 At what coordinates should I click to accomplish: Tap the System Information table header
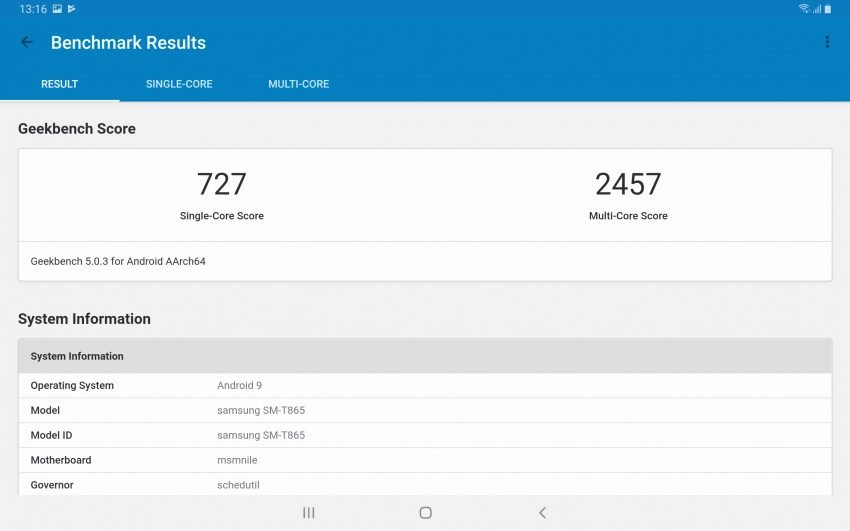coord(424,356)
